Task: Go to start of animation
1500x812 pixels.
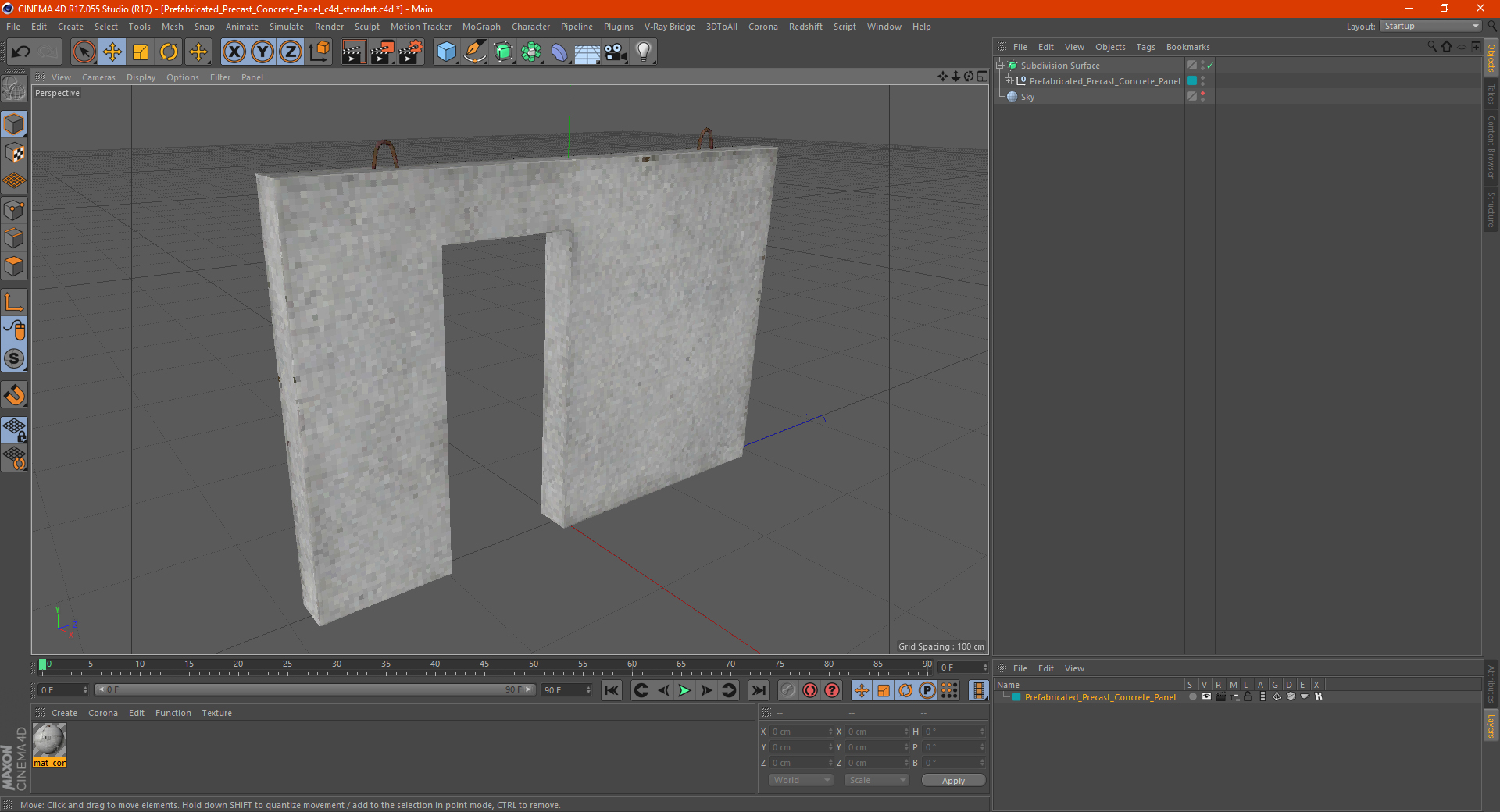Action: 612,690
